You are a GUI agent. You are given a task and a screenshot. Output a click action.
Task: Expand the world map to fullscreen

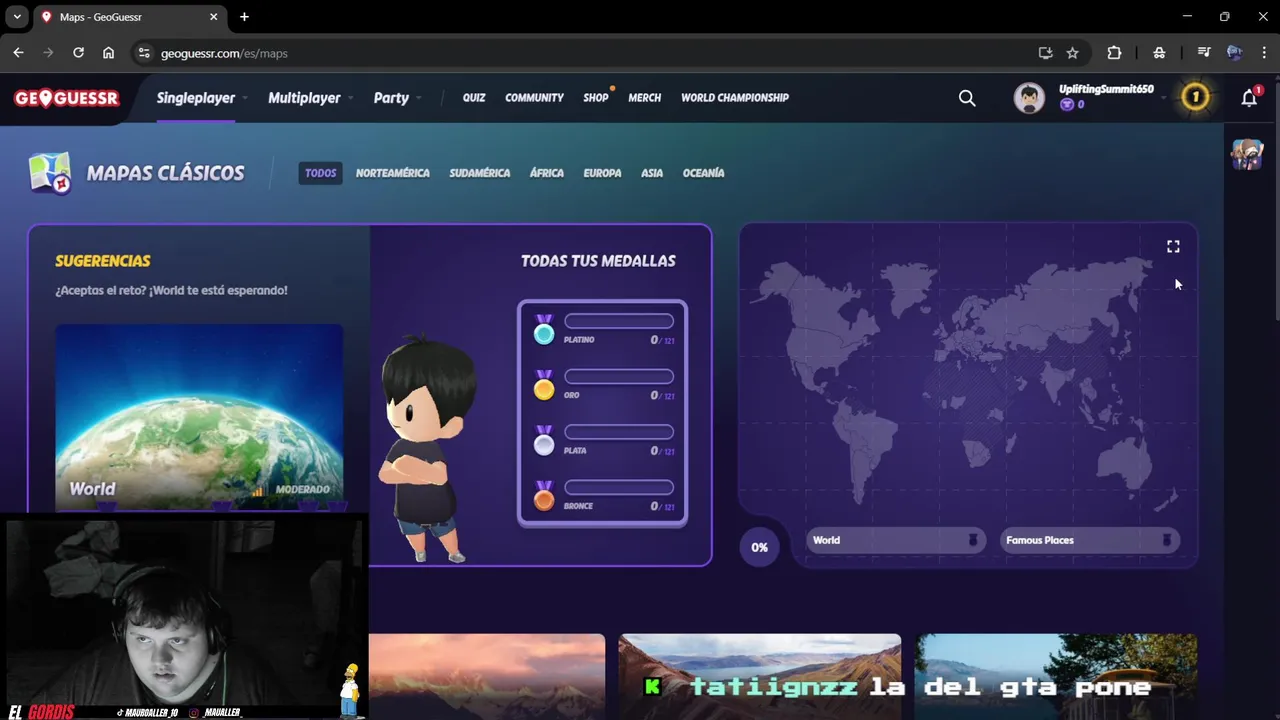pos(1173,246)
